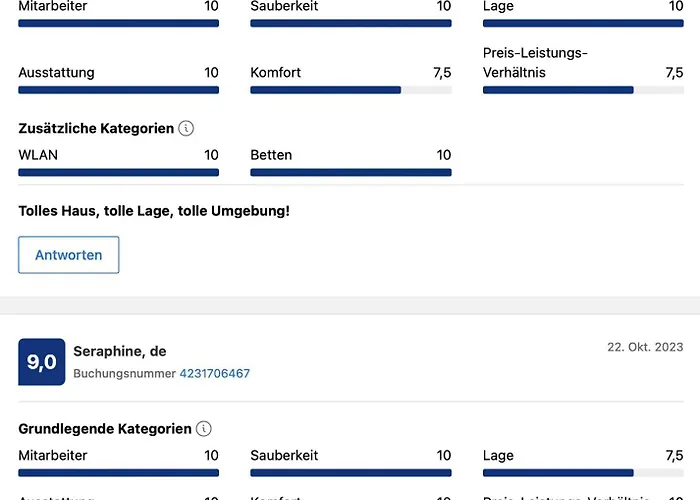This screenshot has height=500, width=700.
Task: Click info icon beside Grundlegende Kategorien
Action: pyautogui.click(x=204, y=429)
